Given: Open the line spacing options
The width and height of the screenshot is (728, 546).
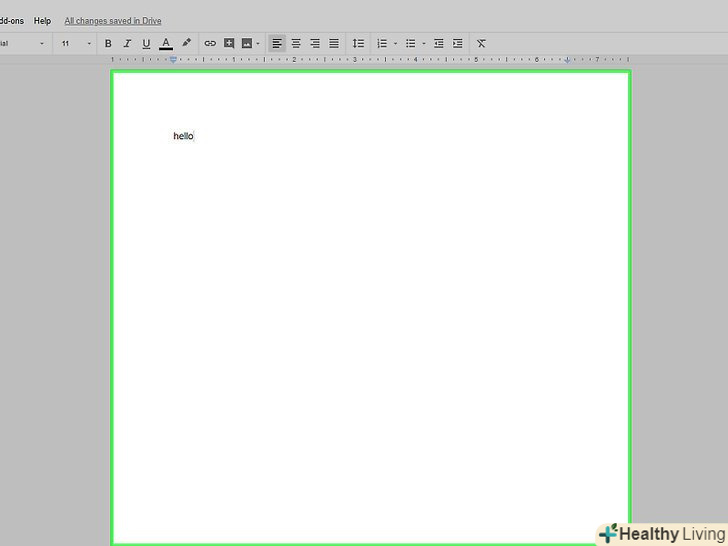Looking at the screenshot, I should tap(358, 44).
